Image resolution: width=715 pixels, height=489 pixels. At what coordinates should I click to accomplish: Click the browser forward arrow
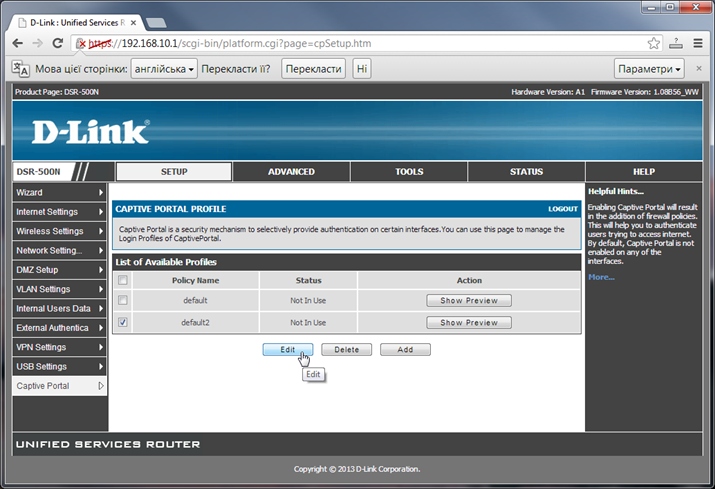pos(36,44)
